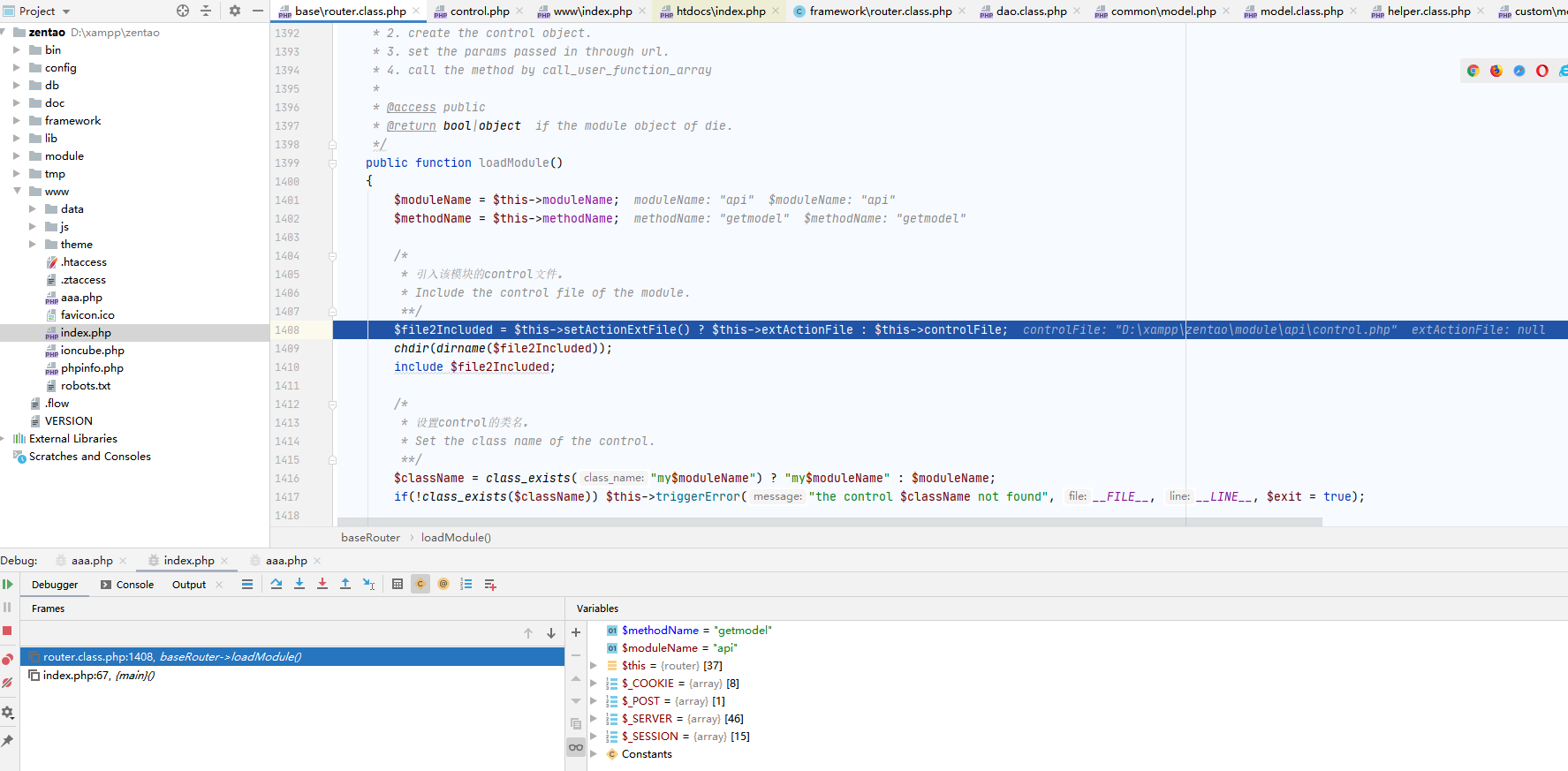
Task: Toggle Mute Breakpoints in debug sidebar
Action: [x=7, y=683]
